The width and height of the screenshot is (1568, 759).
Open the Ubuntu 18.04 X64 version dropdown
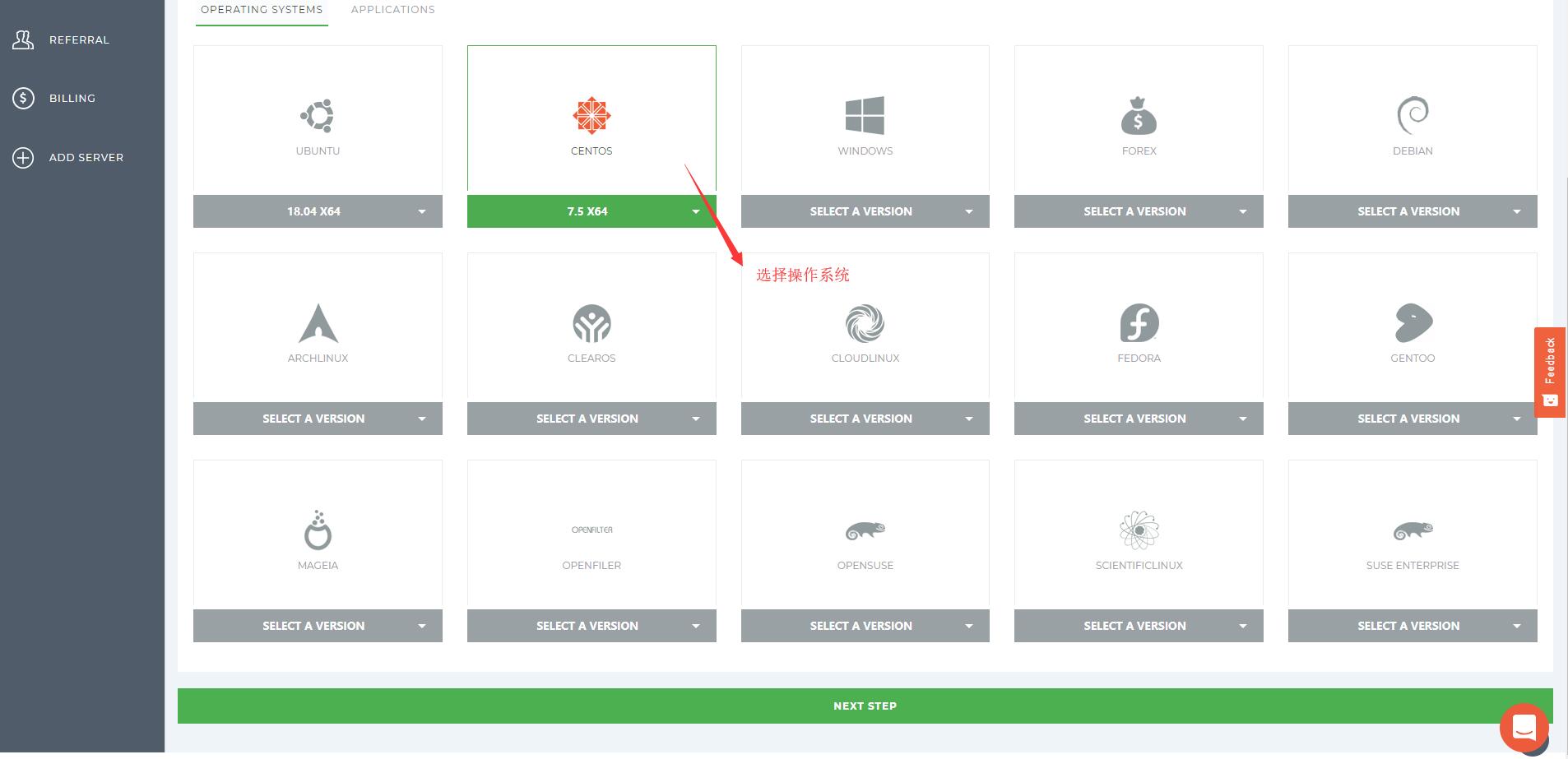(318, 211)
